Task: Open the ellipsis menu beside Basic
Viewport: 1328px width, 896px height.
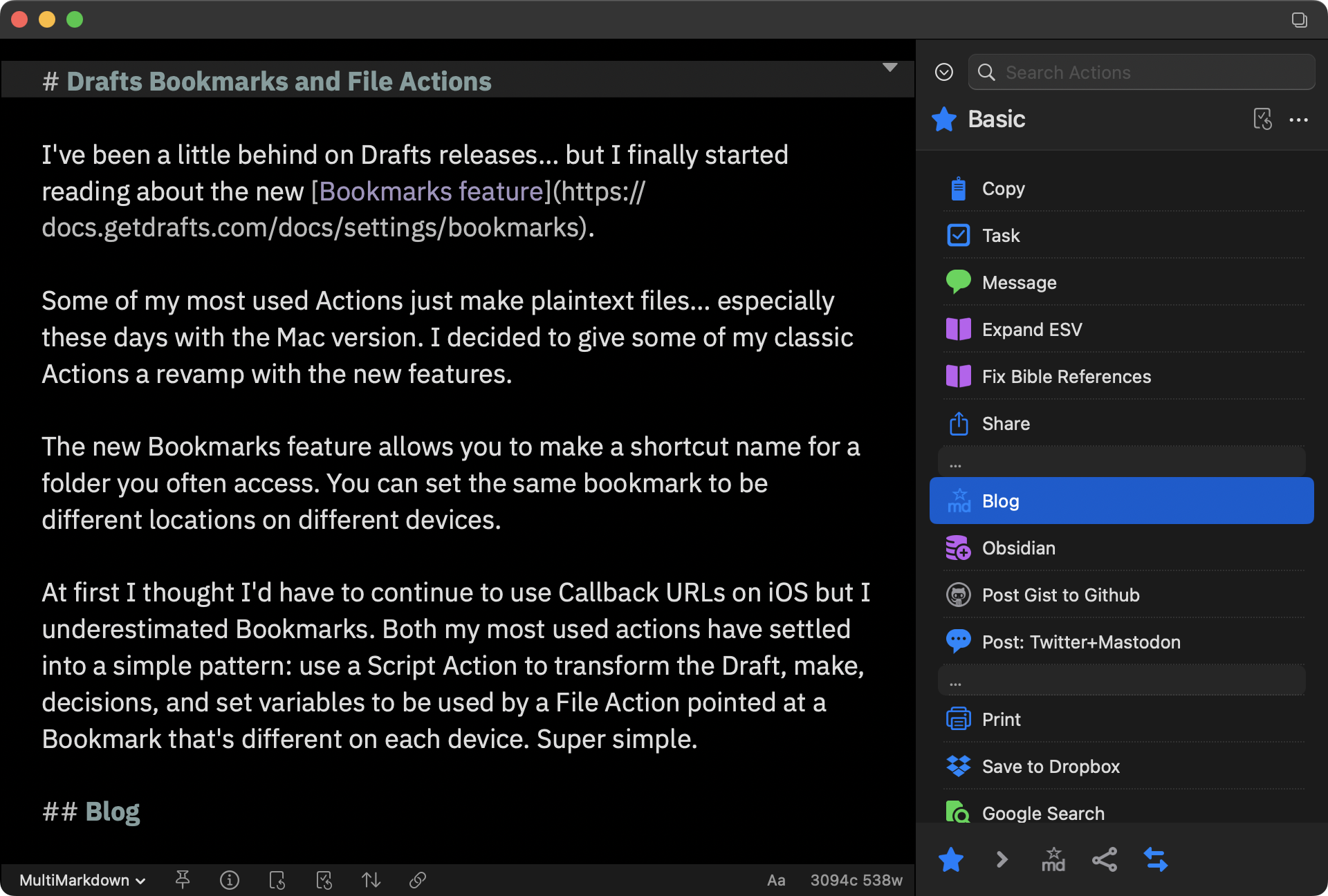Action: coord(1299,120)
